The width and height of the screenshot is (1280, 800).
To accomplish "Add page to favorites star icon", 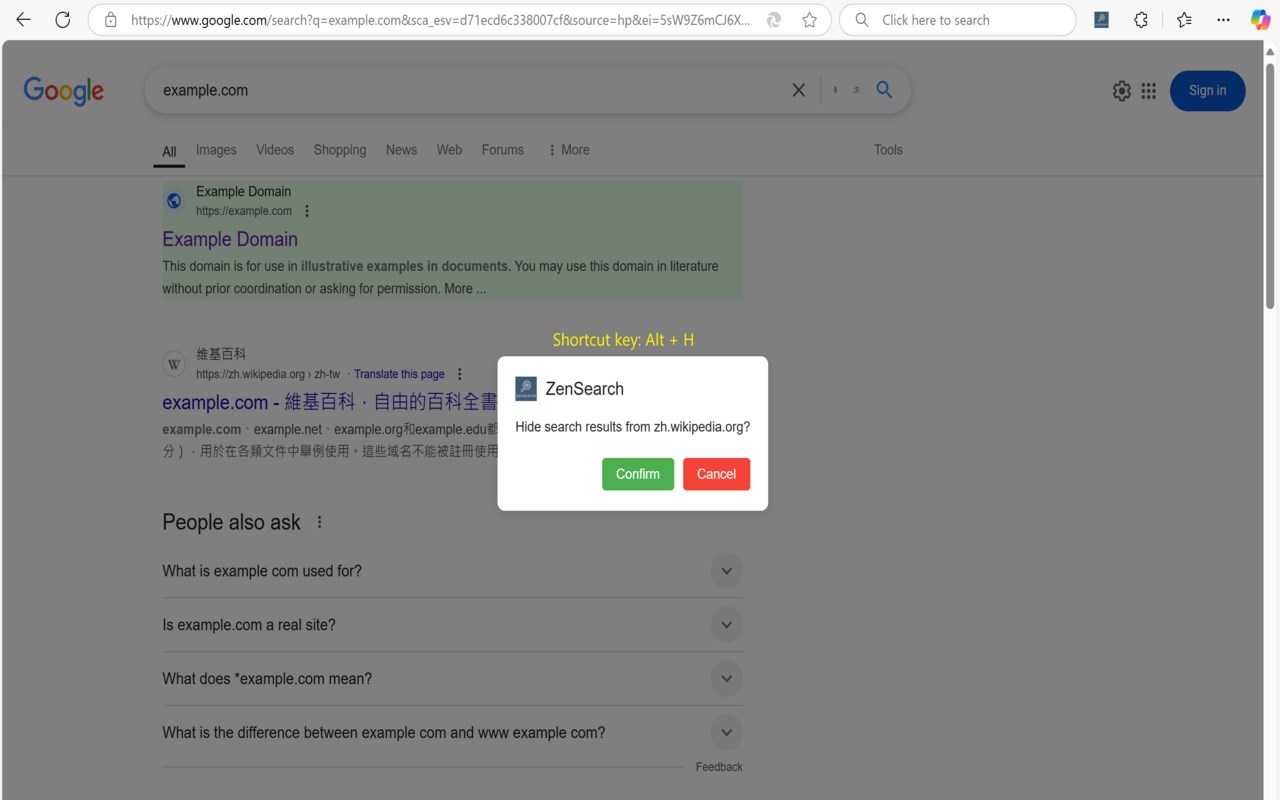I will [x=809, y=20].
